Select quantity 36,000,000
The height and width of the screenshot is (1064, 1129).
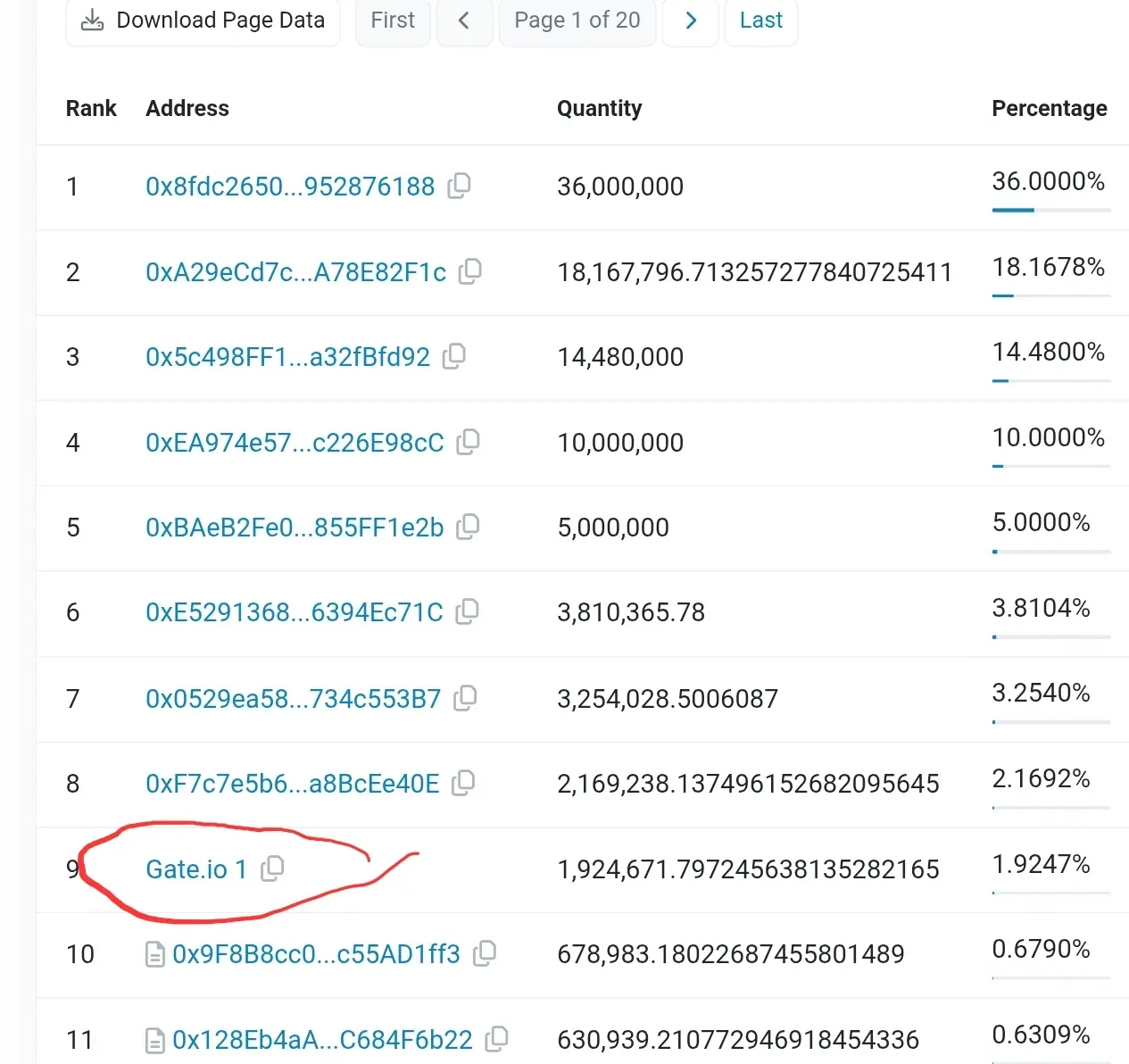620,187
